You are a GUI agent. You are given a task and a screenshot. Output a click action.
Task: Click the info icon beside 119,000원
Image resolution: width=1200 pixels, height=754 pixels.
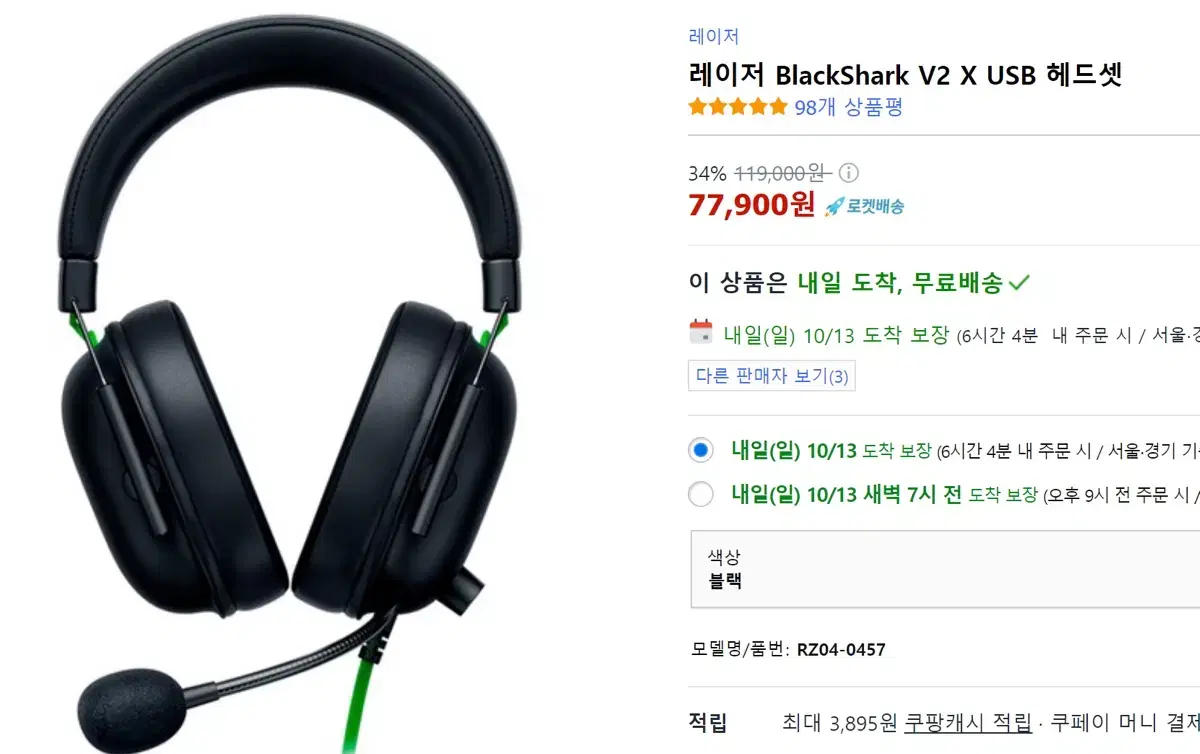848,172
